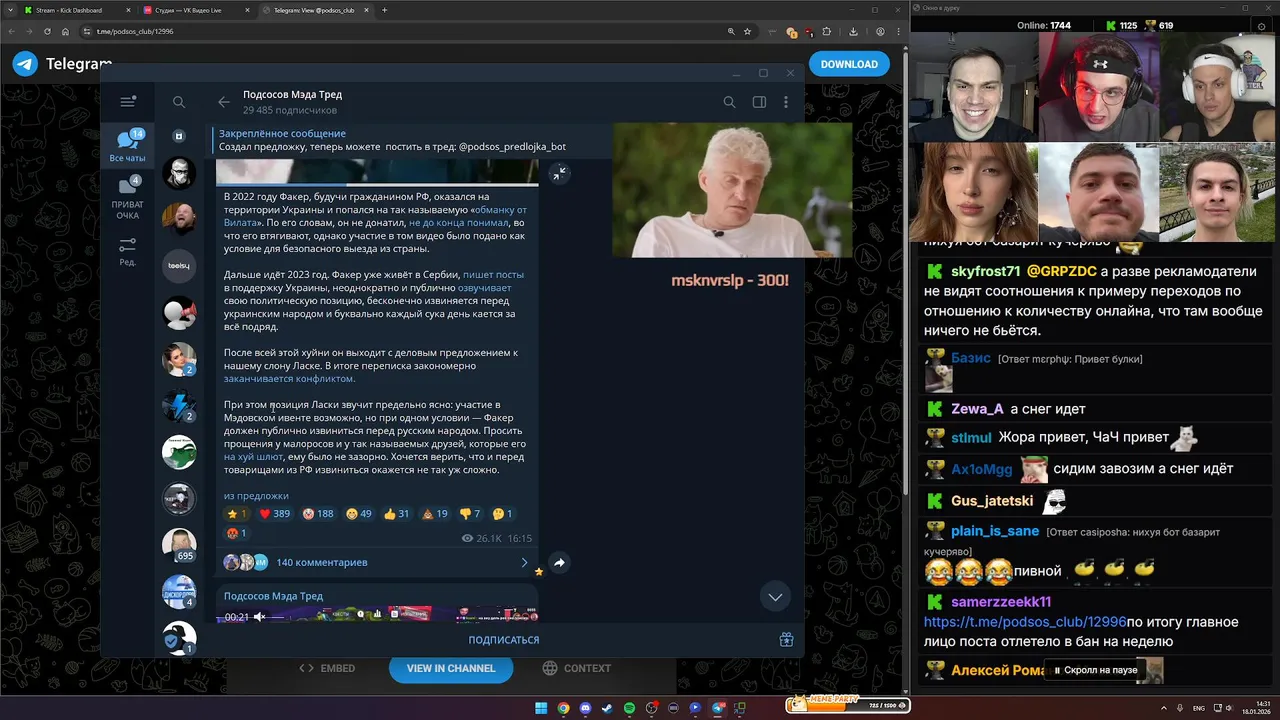Open gift icon next to Подписаться

[787, 640]
